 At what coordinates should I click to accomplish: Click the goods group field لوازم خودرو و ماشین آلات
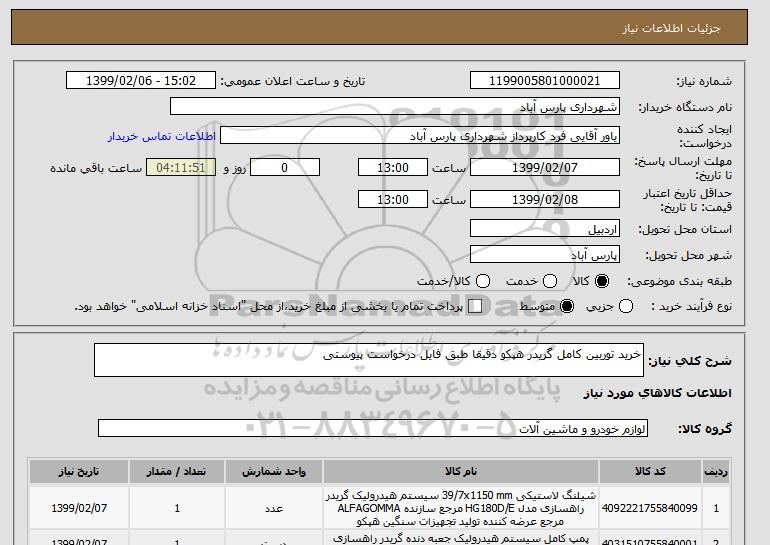(x=373, y=428)
